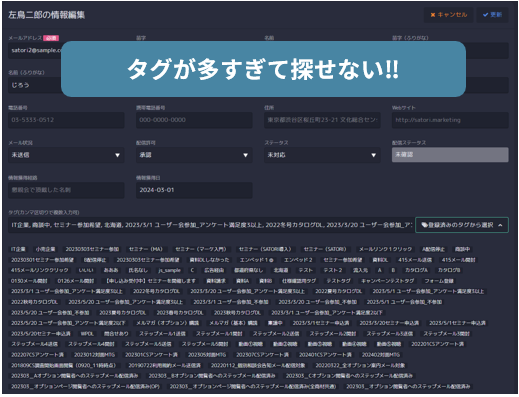Select the セミナー (SATORI) tag
Image resolution: width=519 pixels, height=397 pixels.
click(325, 249)
